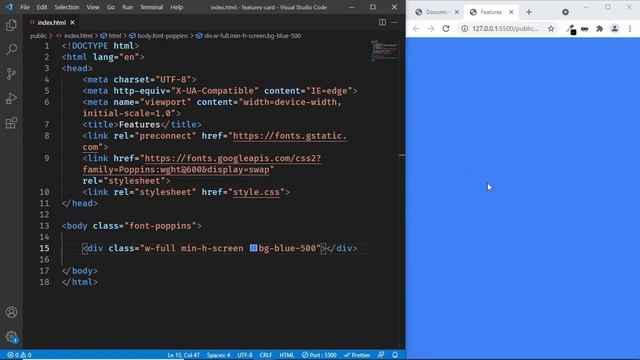Change indentation via Spaces: 4
Image resolution: width=640 pixels, height=360 pixels.
[218, 355]
